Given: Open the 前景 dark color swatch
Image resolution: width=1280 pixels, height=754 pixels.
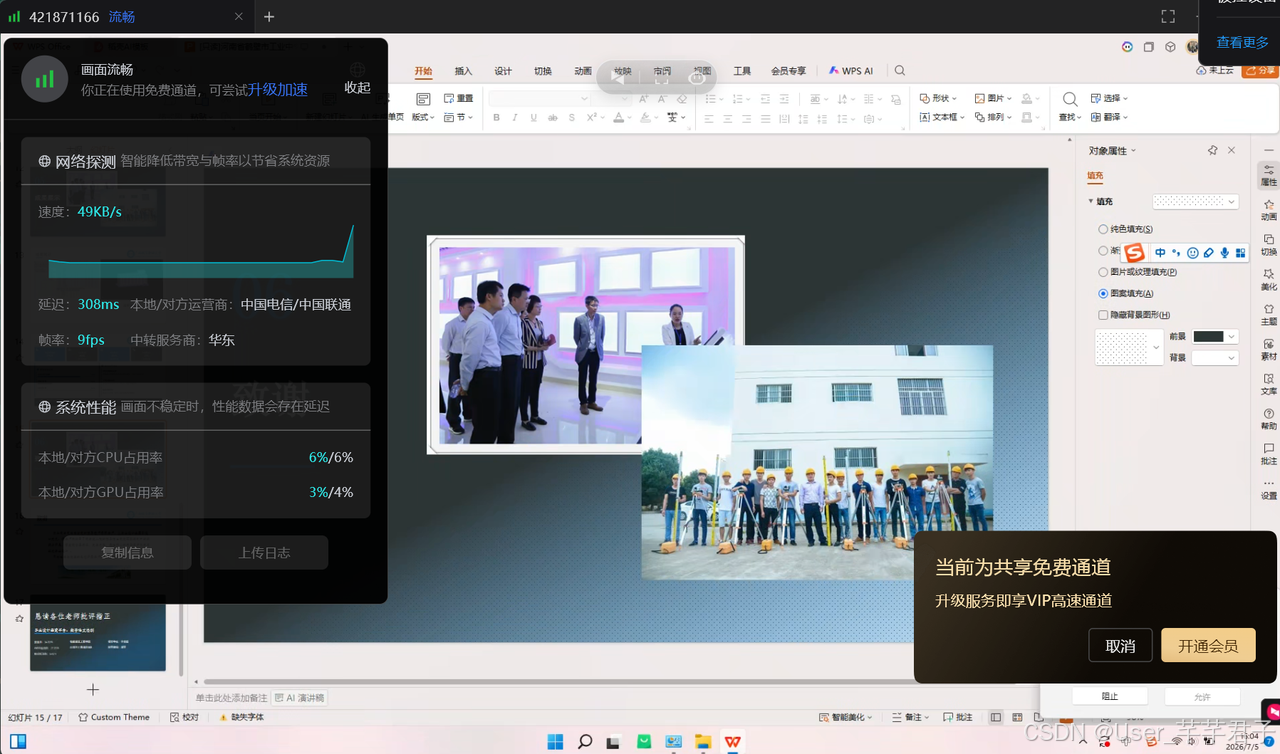Looking at the screenshot, I should (1215, 337).
